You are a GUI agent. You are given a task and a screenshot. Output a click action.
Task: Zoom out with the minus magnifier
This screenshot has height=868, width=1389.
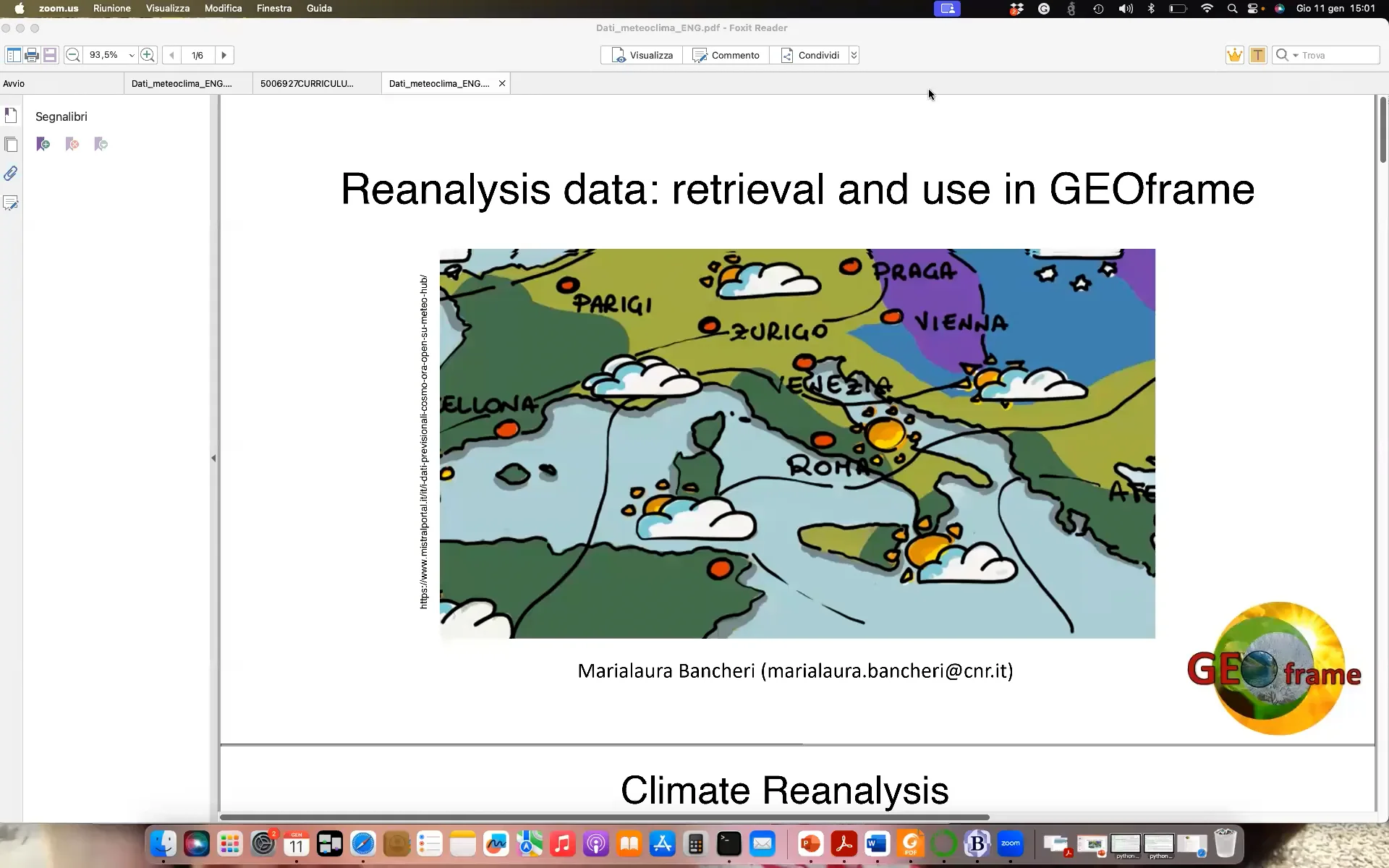(72, 55)
